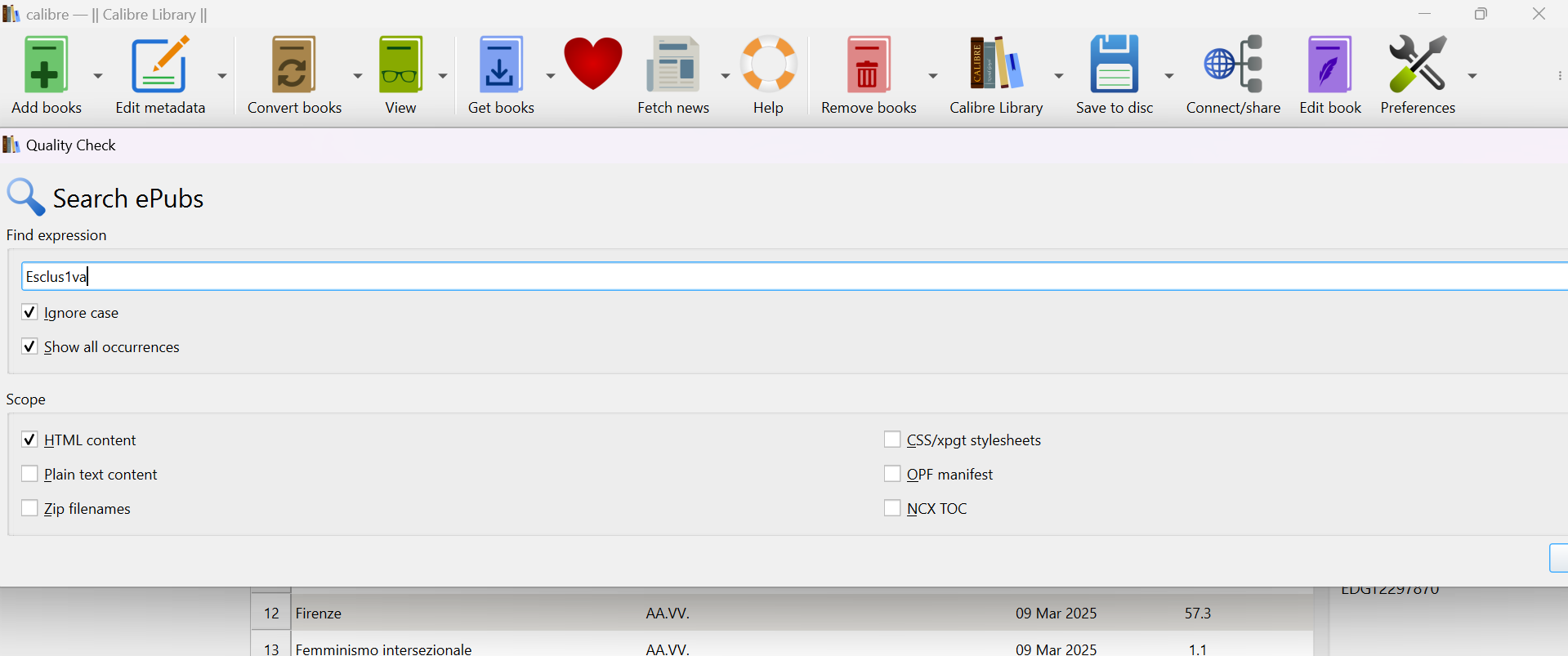
Task: Expand toolbar overflow dots
Action: click(x=1560, y=75)
